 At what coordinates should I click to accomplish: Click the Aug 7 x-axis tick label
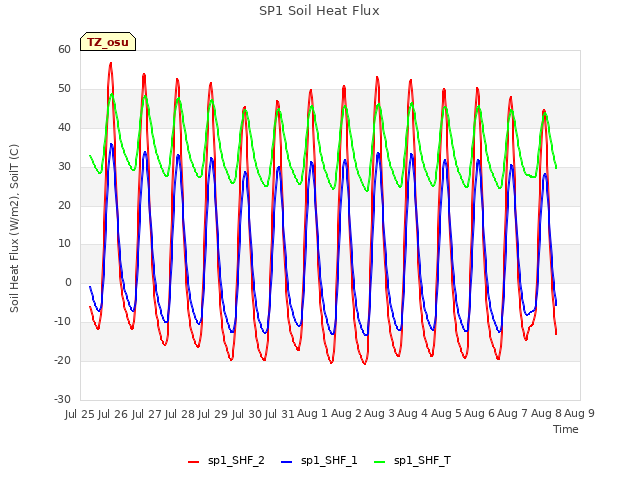tap(513, 414)
